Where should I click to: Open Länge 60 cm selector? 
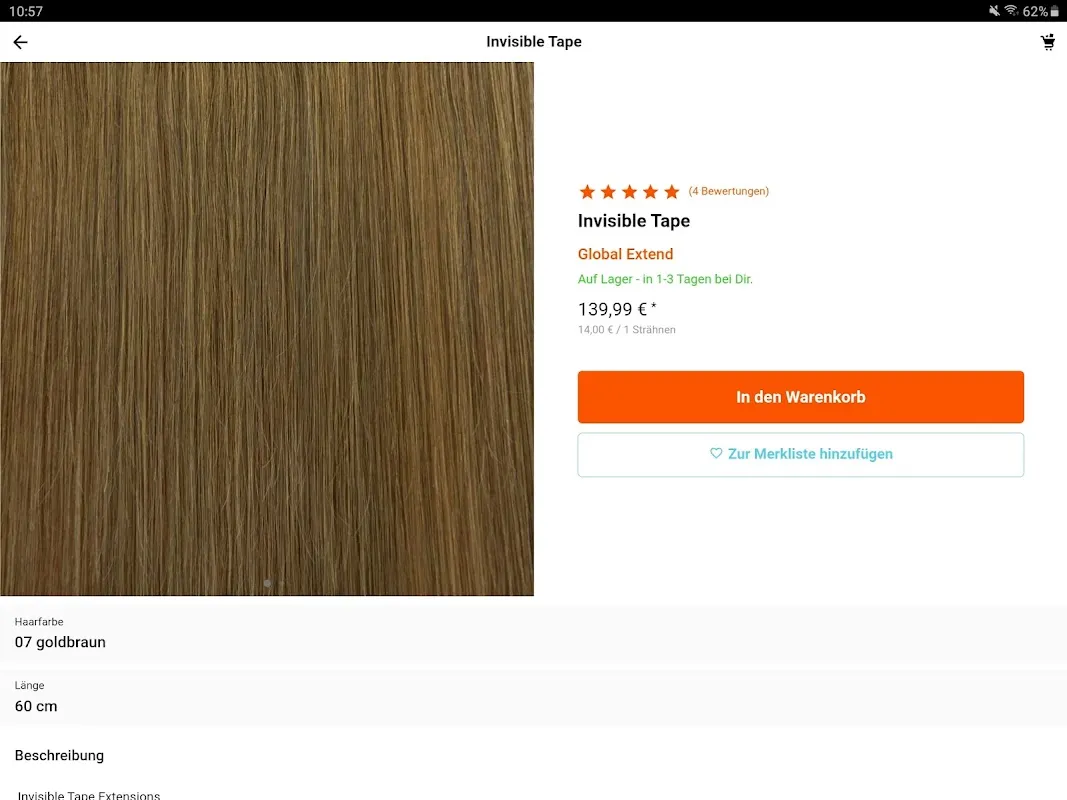coord(534,697)
